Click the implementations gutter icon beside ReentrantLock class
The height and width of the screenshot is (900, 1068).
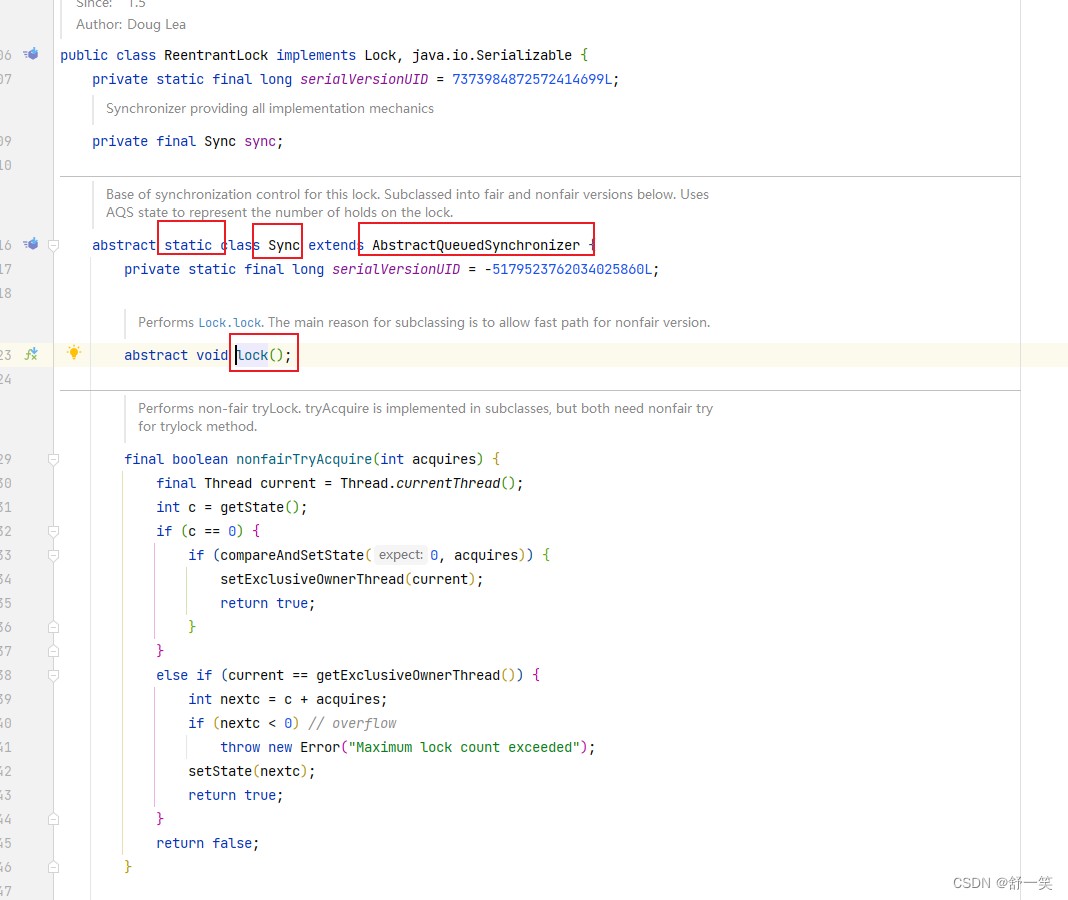point(31,54)
